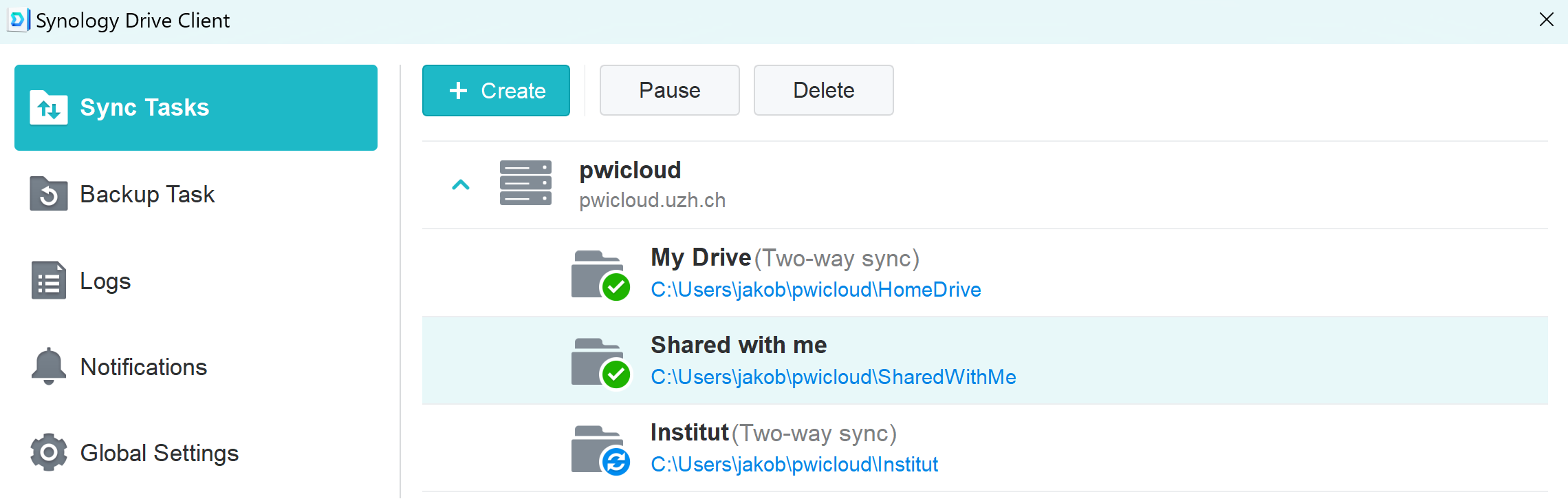The height and width of the screenshot is (499, 1568).
Task: Open the Backup Task section
Action: coord(147,195)
